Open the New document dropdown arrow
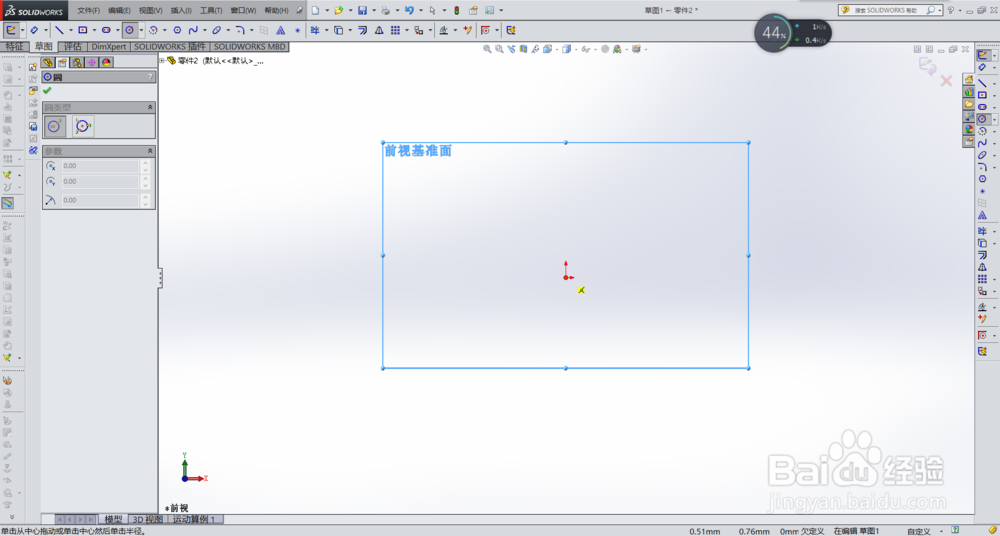 click(x=327, y=10)
